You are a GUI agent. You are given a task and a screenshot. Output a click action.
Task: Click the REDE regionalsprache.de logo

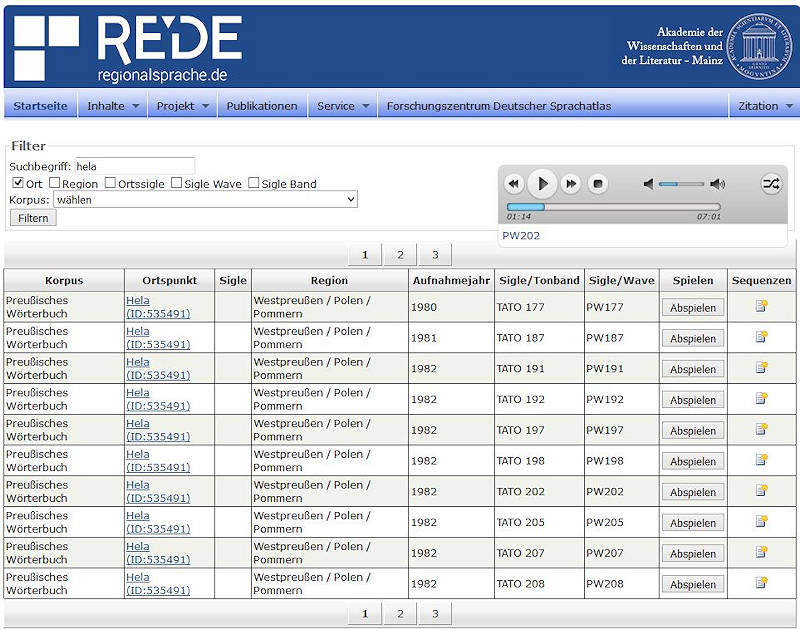coord(128,47)
